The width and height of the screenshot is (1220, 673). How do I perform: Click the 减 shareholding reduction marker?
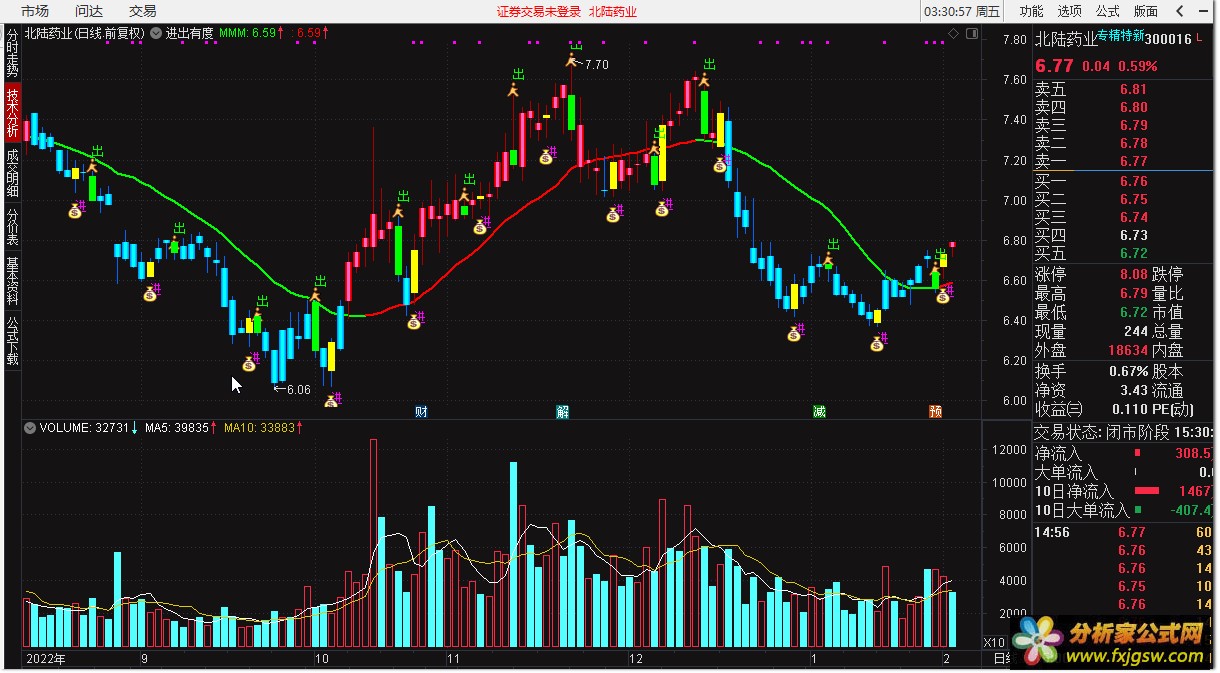pos(819,411)
